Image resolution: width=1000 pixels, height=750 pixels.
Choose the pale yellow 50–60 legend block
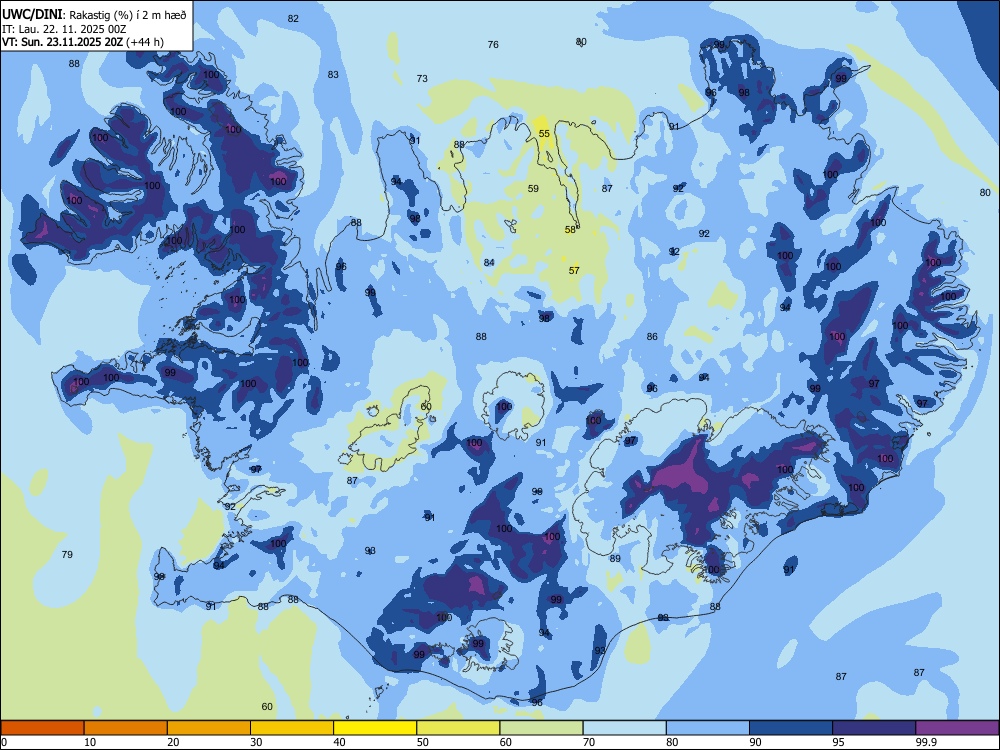tap(458, 728)
